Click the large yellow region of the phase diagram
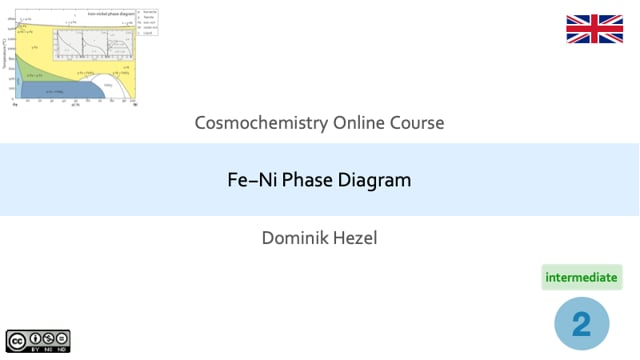 coord(37,47)
